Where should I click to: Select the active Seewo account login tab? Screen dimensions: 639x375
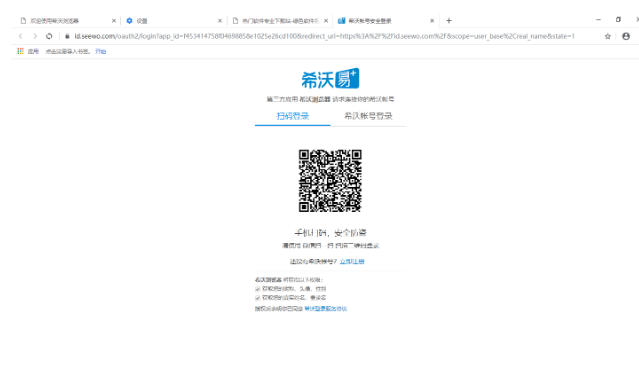tap(385, 20)
